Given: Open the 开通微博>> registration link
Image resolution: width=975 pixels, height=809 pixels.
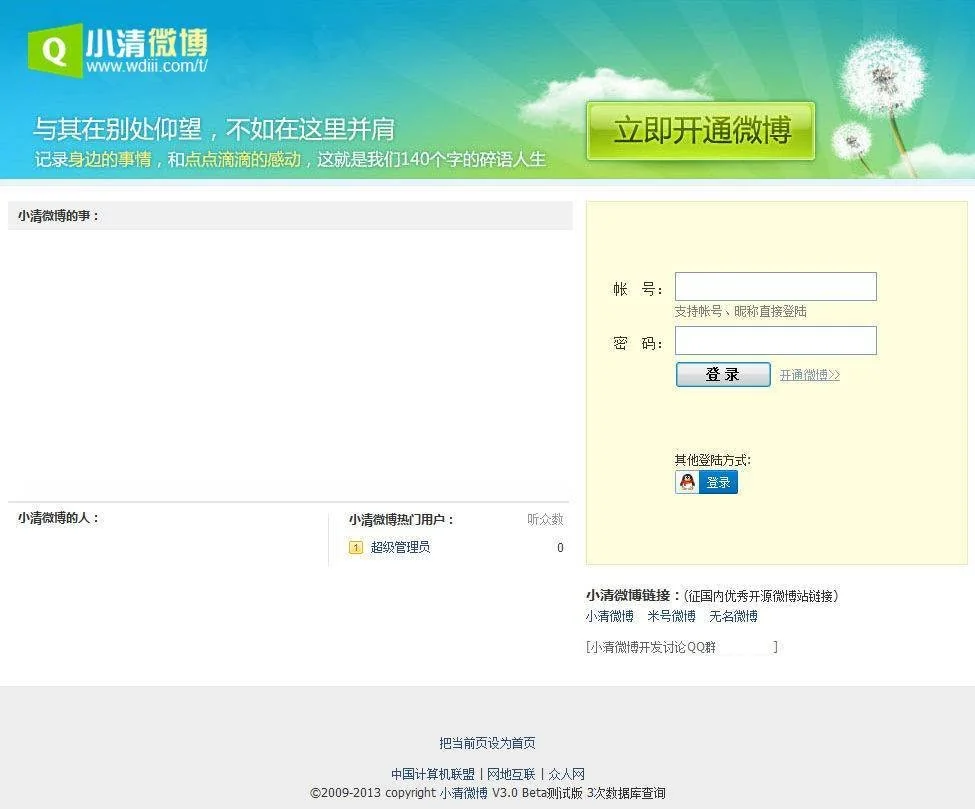Looking at the screenshot, I should 810,375.
